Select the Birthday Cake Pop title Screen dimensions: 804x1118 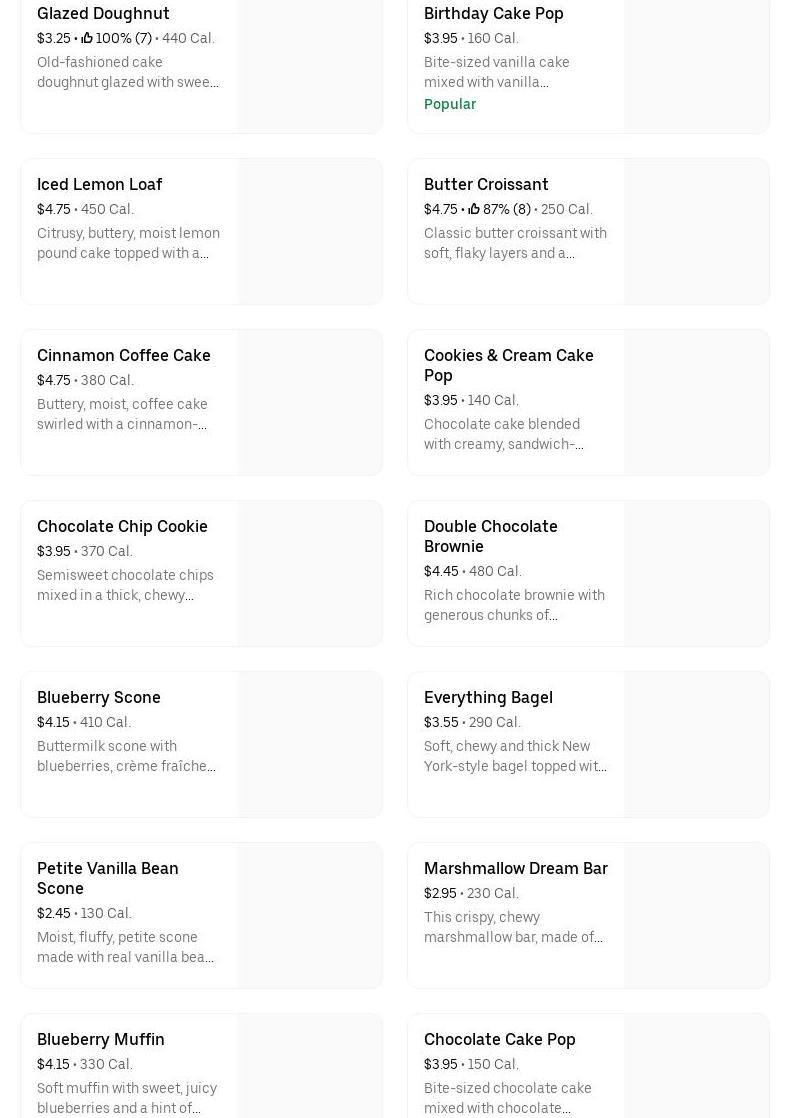[493, 13]
